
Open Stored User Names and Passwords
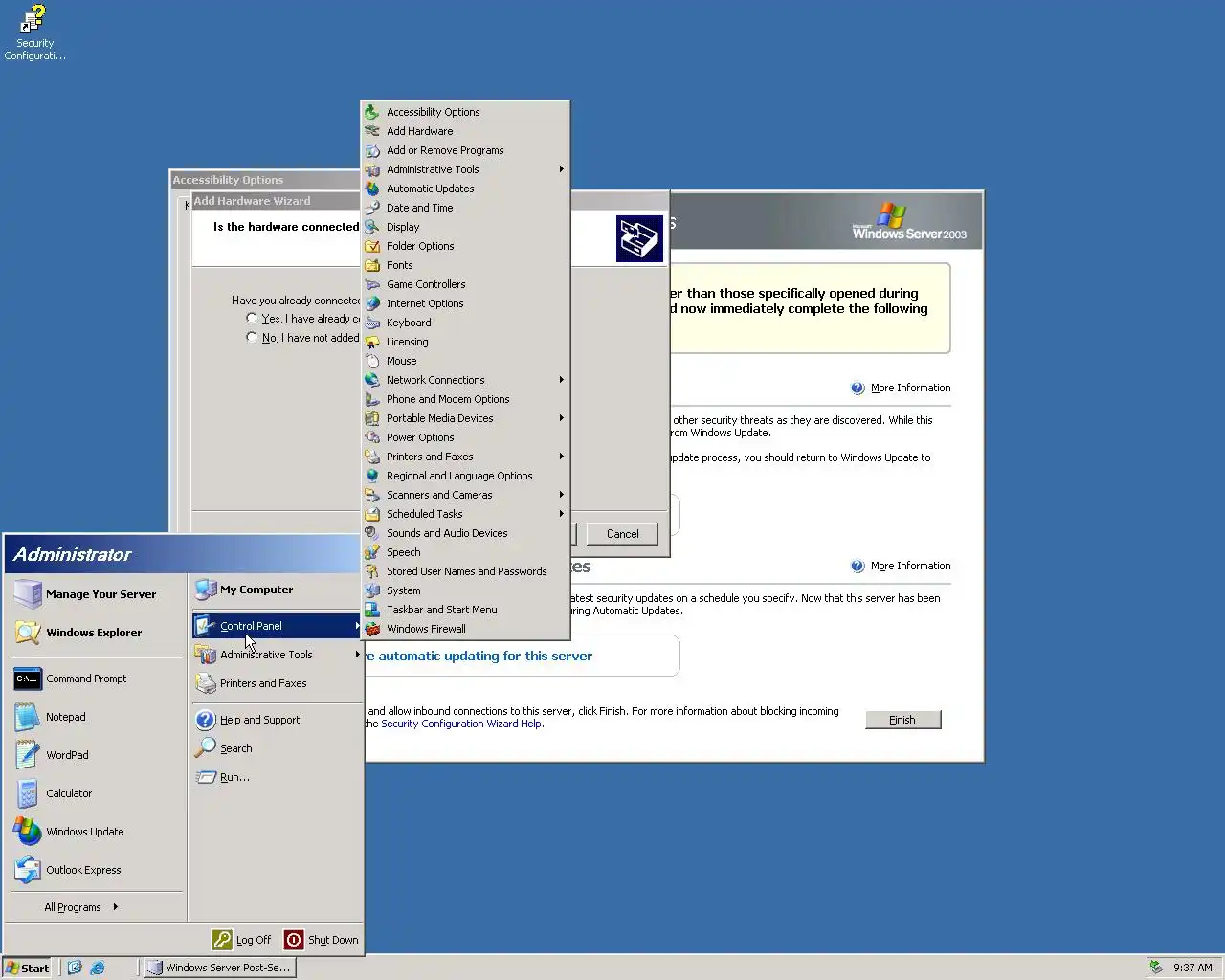click(465, 571)
